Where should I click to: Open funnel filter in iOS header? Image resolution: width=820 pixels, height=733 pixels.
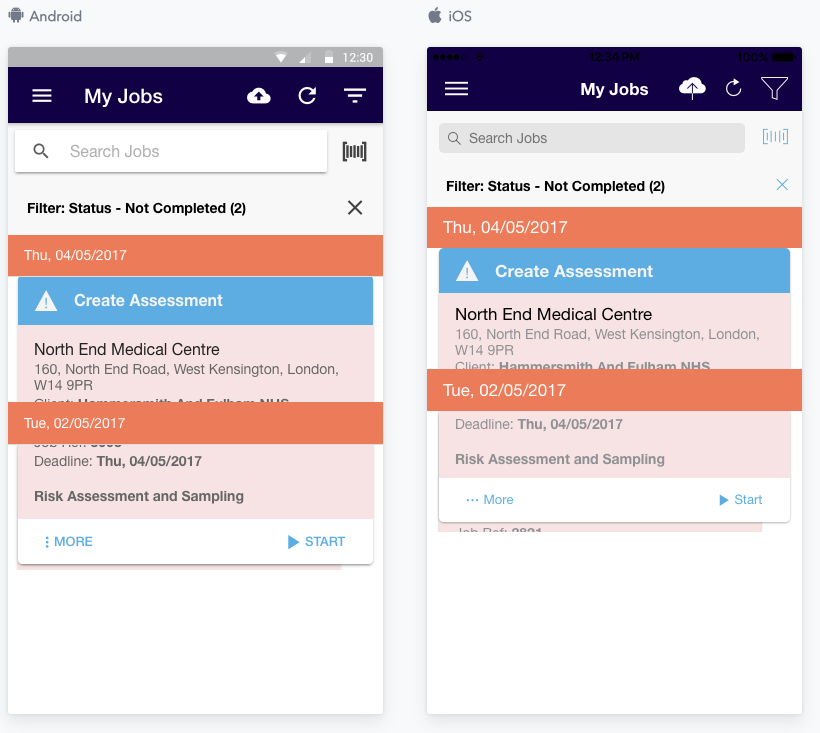tap(774, 89)
